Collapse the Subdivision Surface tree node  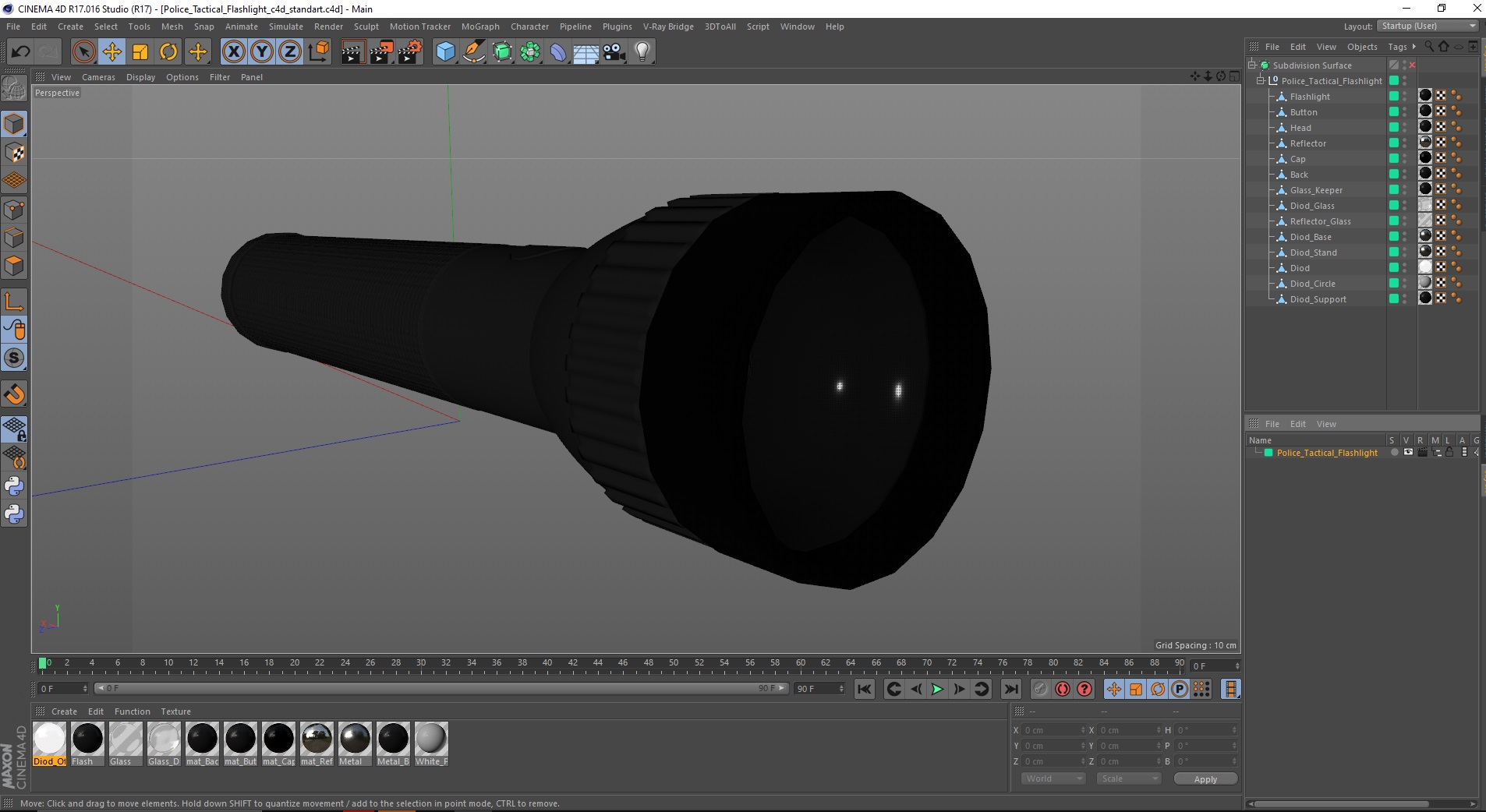tap(1252, 65)
